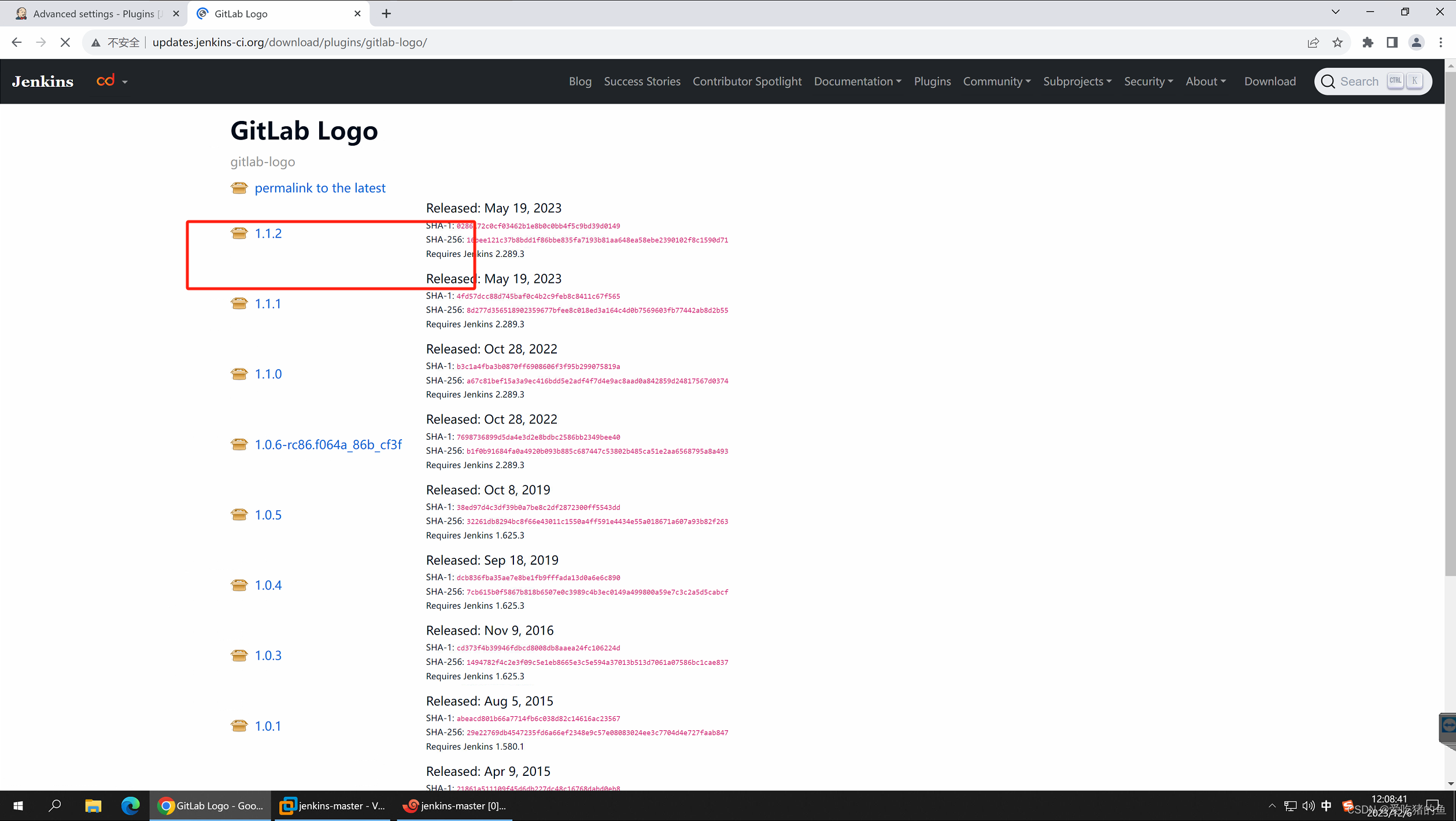Click the Jenkins site search box
The height and width of the screenshot is (821, 1456).
1373,82
